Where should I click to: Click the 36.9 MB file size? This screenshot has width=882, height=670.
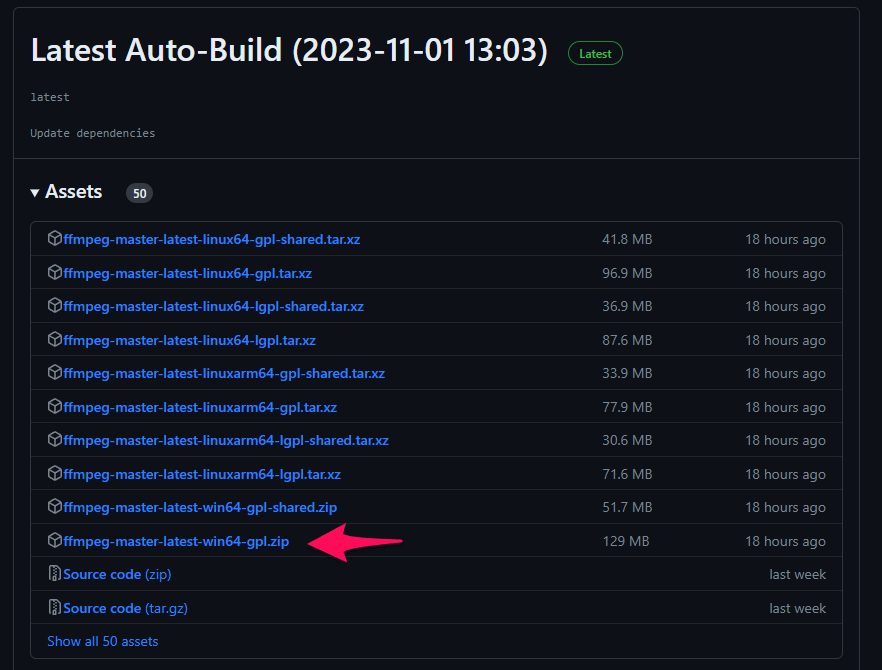tap(627, 307)
